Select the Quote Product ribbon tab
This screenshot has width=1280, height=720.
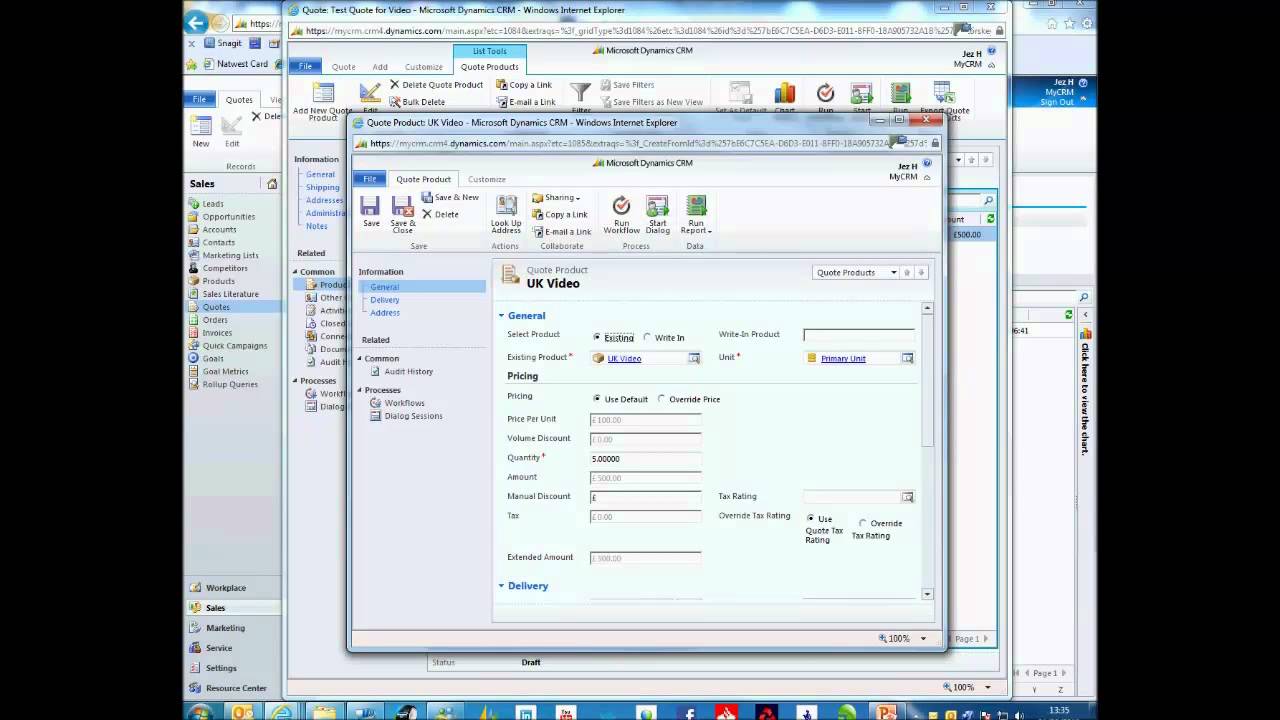tap(423, 179)
